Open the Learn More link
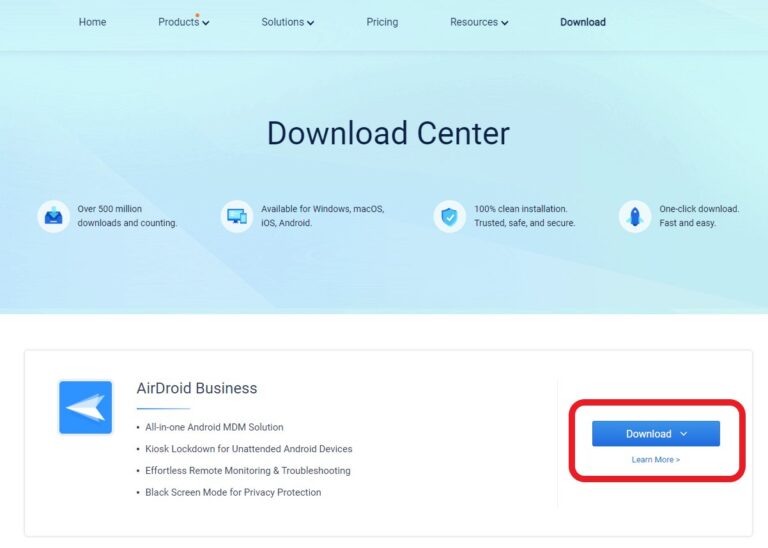This screenshot has width=768, height=548. [656, 459]
